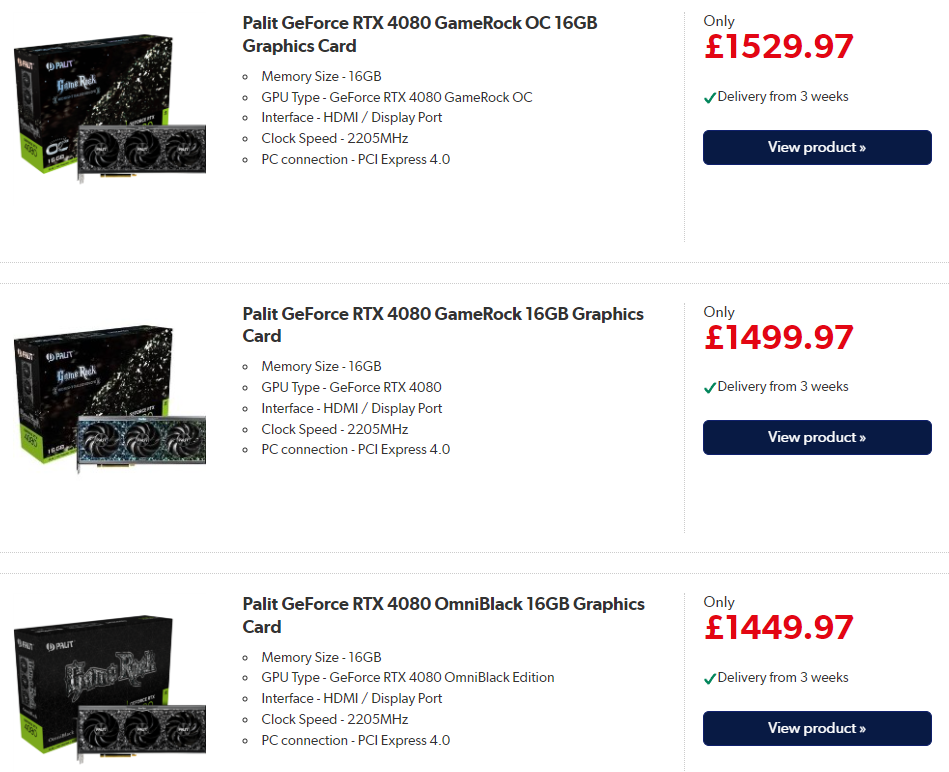The image size is (949, 772).
Task: Click the green checkmark next to GameRock delivery info
Action: coord(711,387)
